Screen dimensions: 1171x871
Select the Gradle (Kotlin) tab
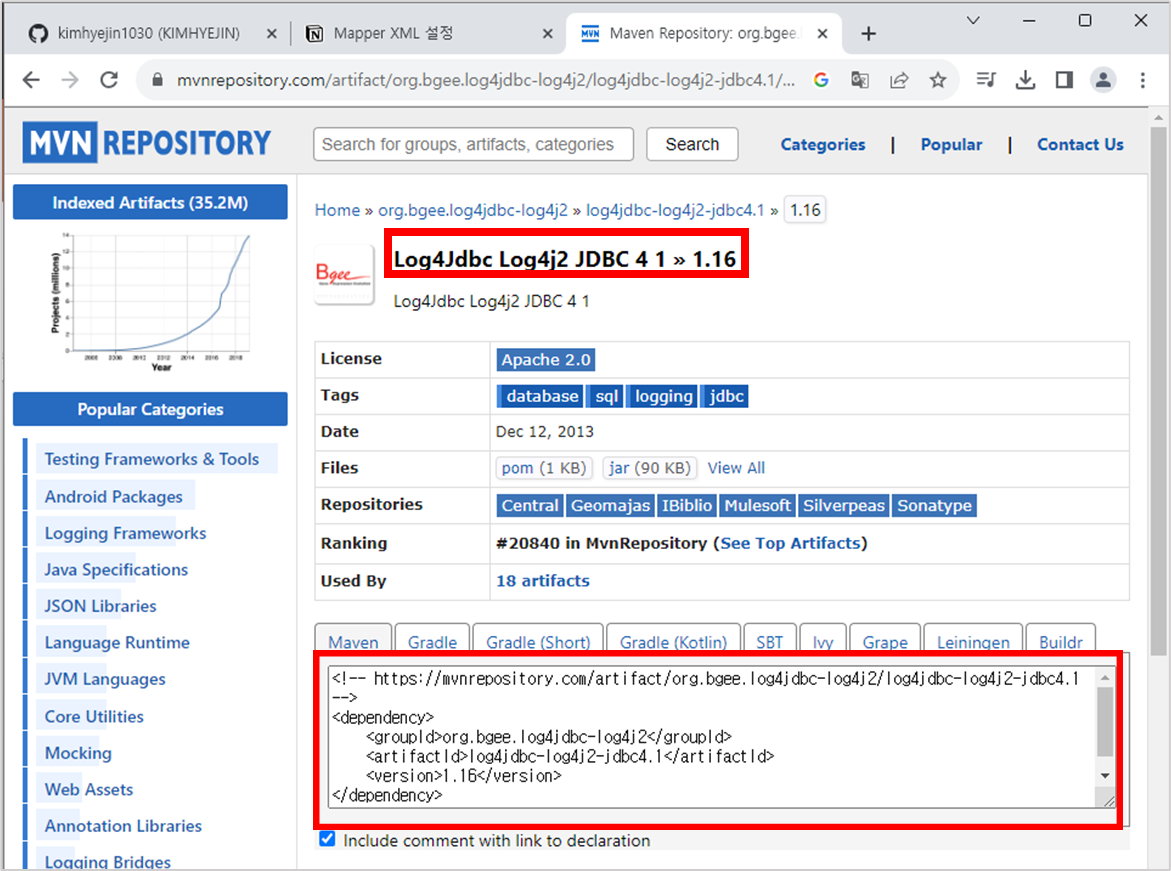coord(673,640)
